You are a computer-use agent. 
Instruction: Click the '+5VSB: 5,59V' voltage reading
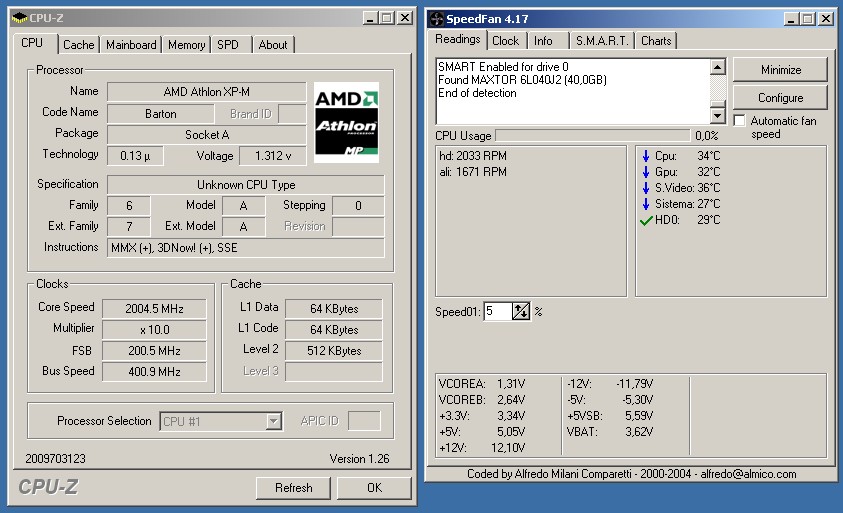[x=610, y=416]
